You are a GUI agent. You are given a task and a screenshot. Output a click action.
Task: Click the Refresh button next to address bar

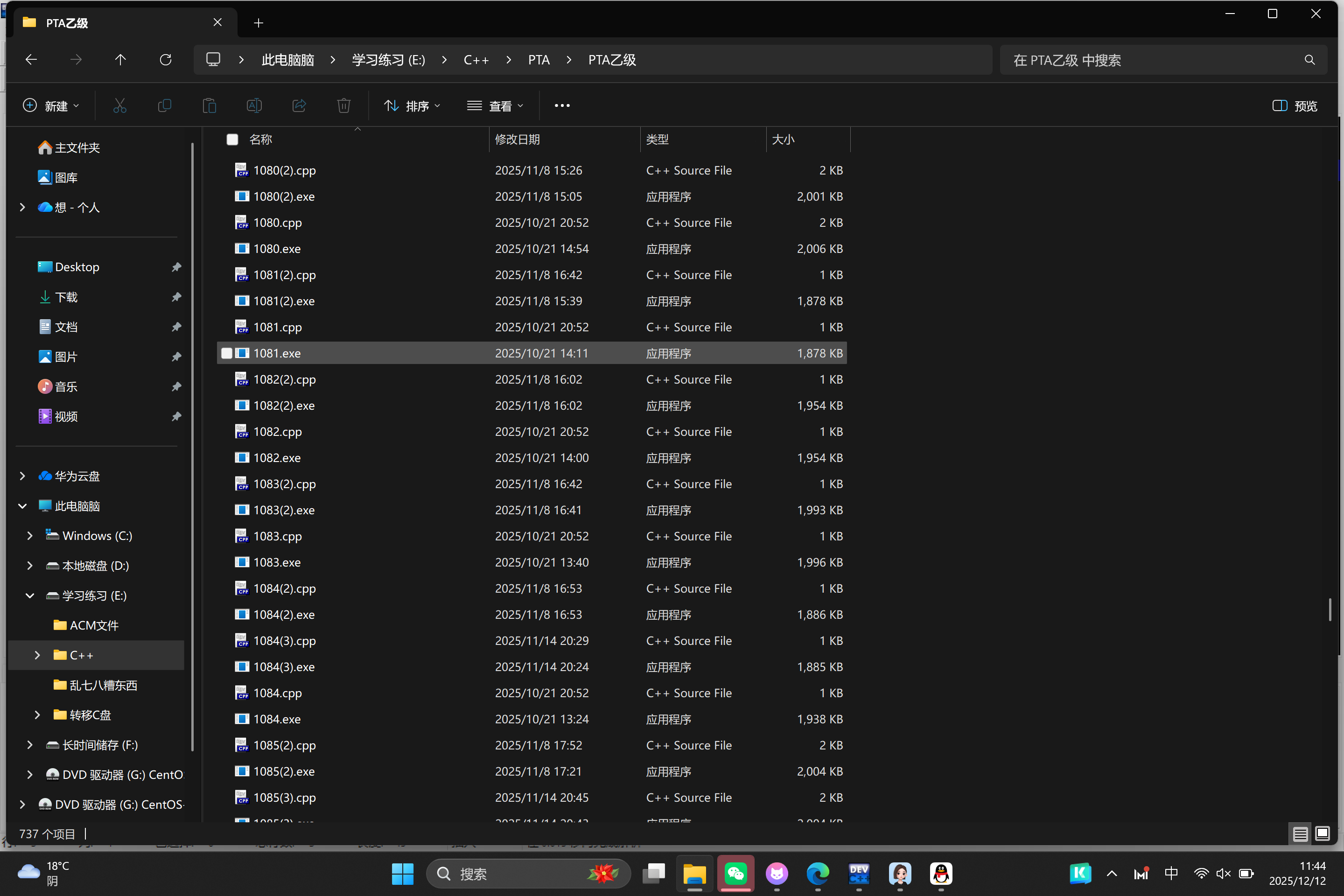click(166, 60)
